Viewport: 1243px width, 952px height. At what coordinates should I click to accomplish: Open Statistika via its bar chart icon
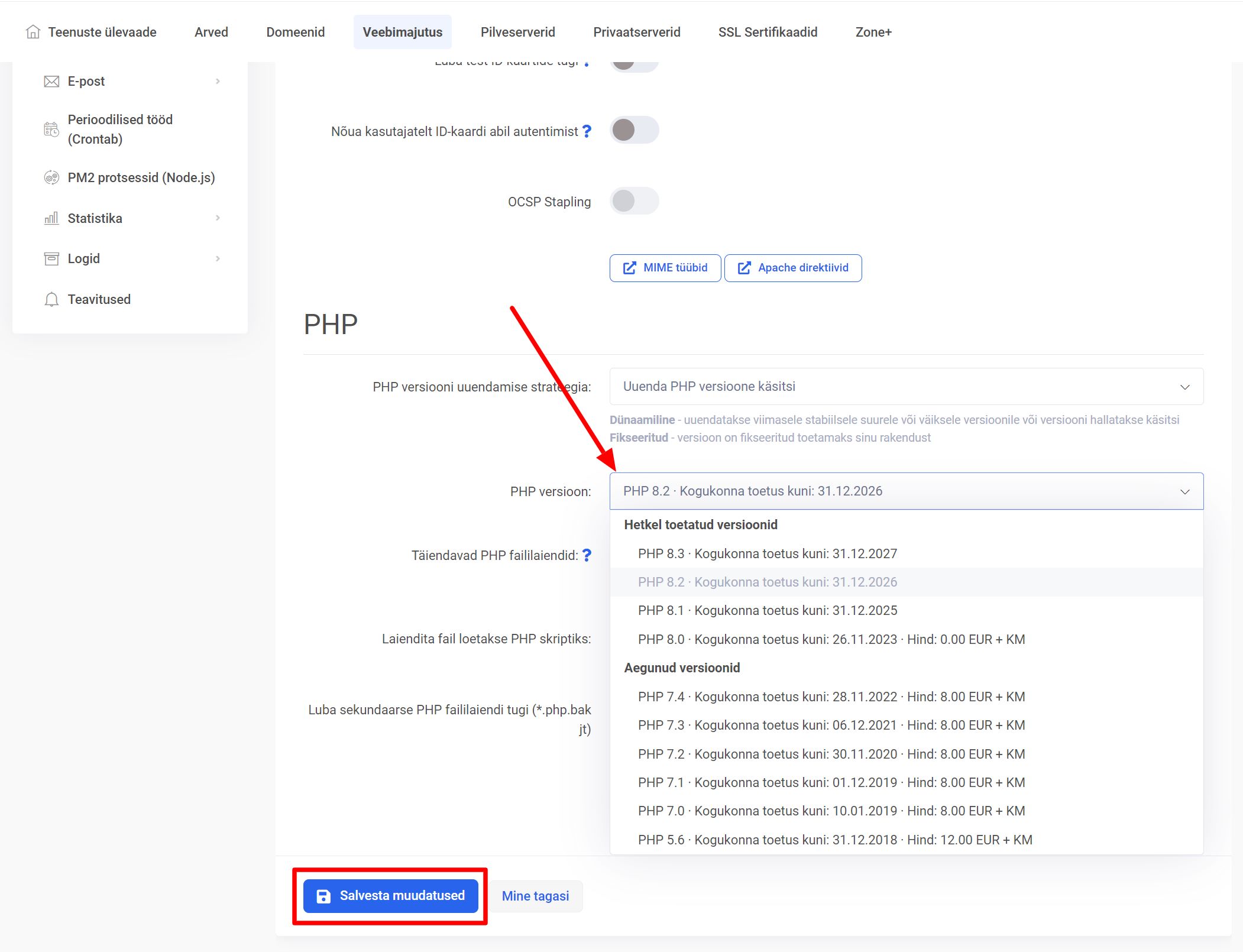(51, 218)
